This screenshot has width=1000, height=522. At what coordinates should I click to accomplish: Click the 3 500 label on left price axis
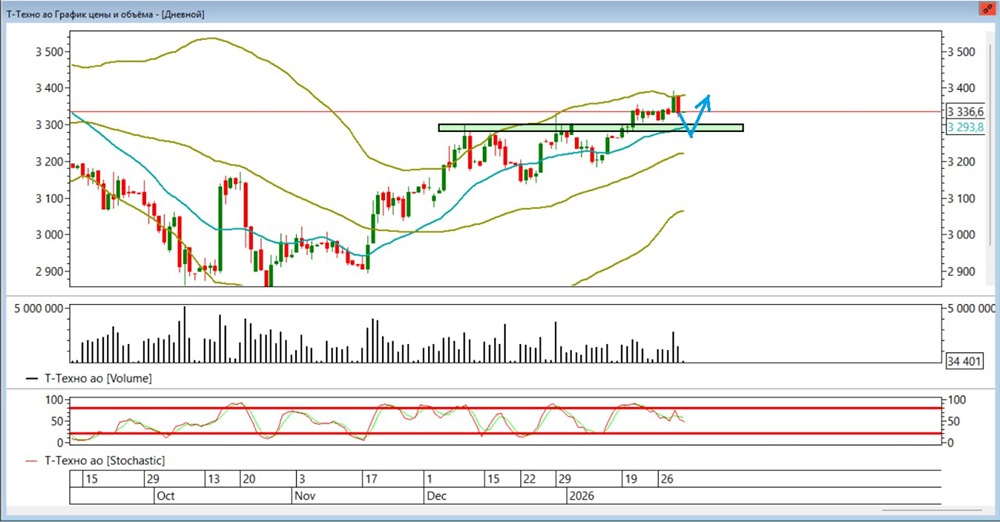point(49,52)
